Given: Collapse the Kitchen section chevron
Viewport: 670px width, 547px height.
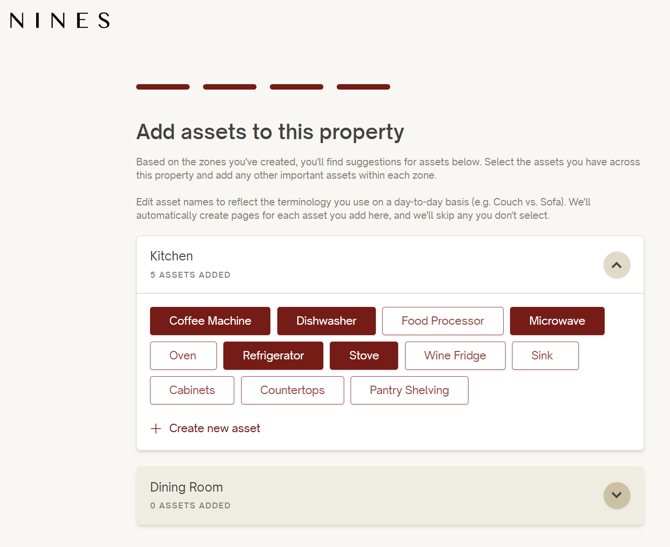Looking at the screenshot, I should click(617, 265).
